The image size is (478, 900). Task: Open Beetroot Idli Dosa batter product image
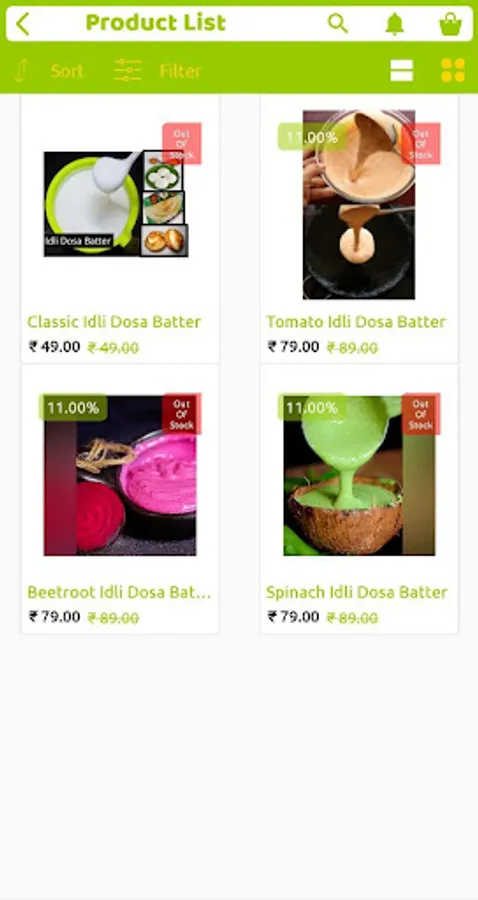[x=120, y=475]
